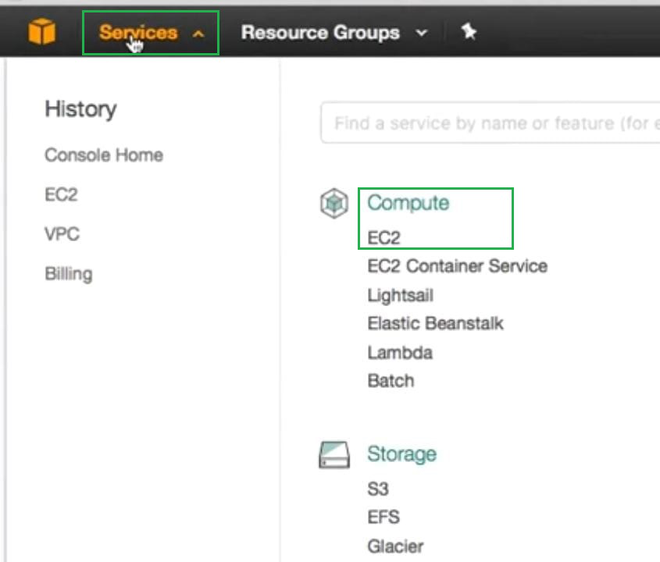Click the Storage category drive icon
The height and width of the screenshot is (562, 660).
[333, 456]
